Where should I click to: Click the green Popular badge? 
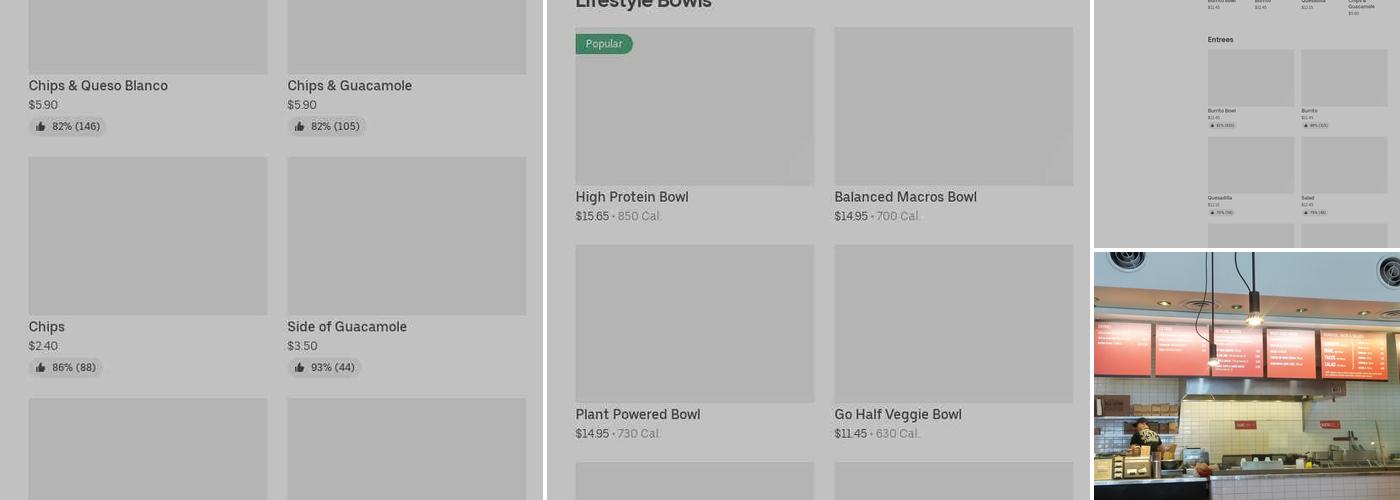(x=604, y=44)
